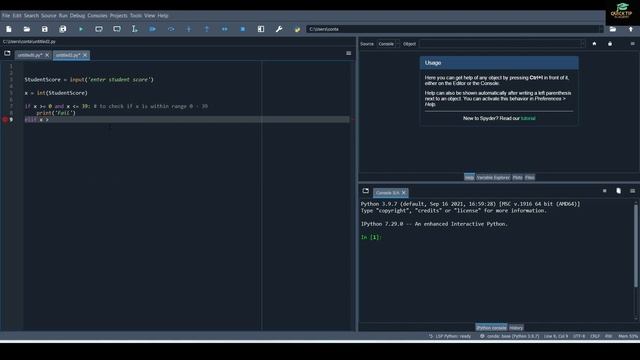Open the PYTHONPATH manager

coord(297,29)
